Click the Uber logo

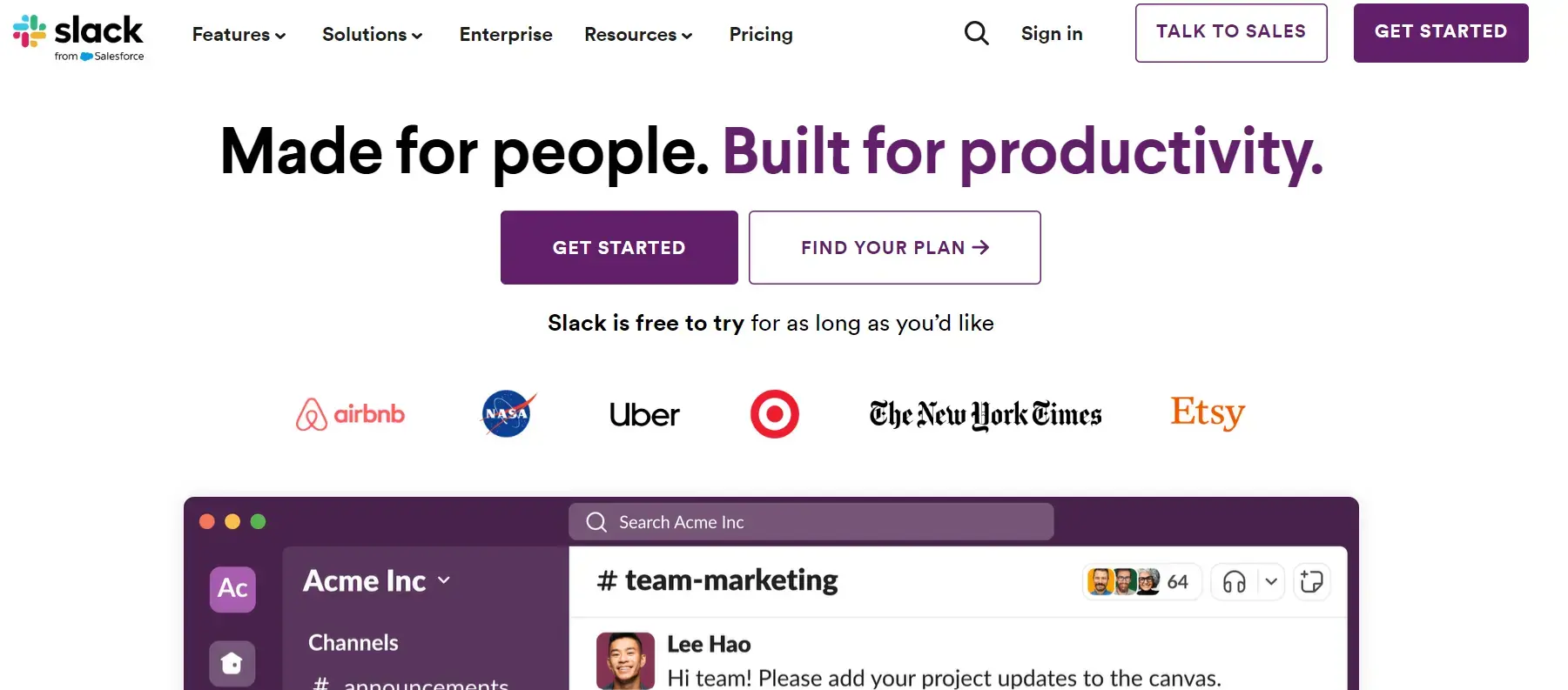tap(643, 414)
